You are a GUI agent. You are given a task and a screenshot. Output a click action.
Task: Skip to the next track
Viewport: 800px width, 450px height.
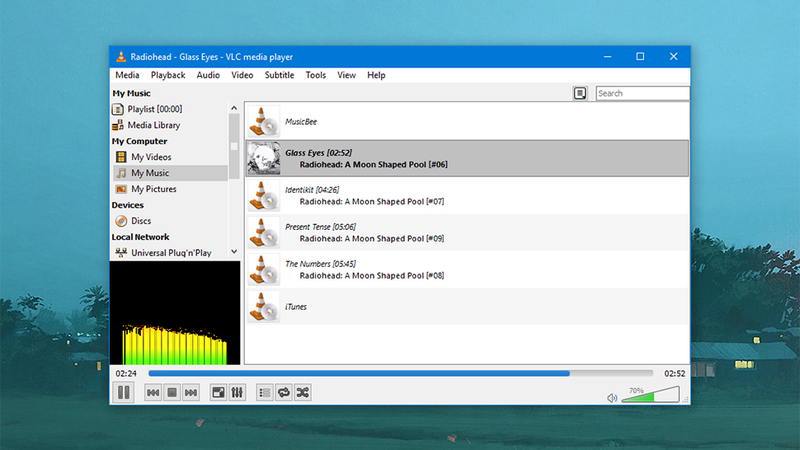tap(191, 392)
